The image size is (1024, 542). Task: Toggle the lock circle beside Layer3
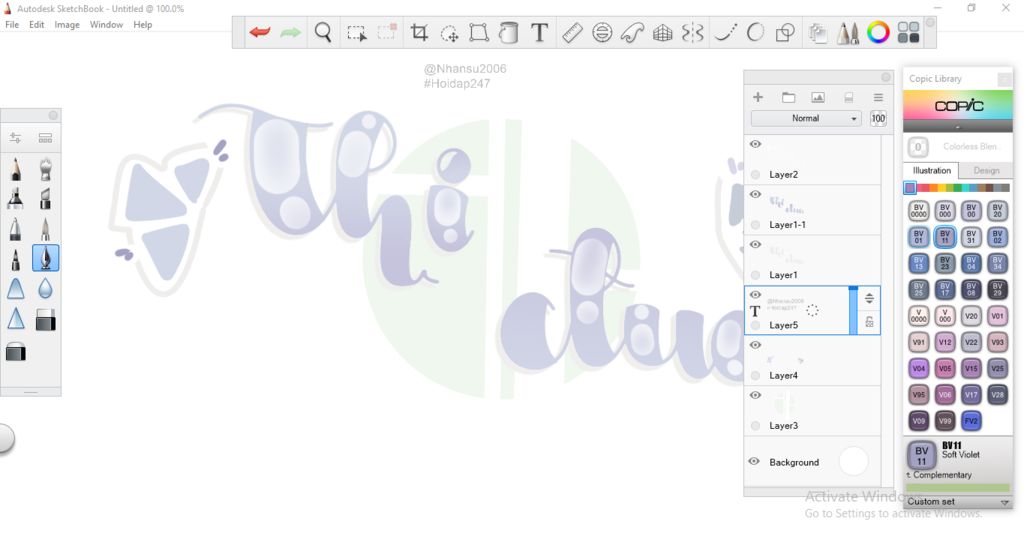(756, 426)
